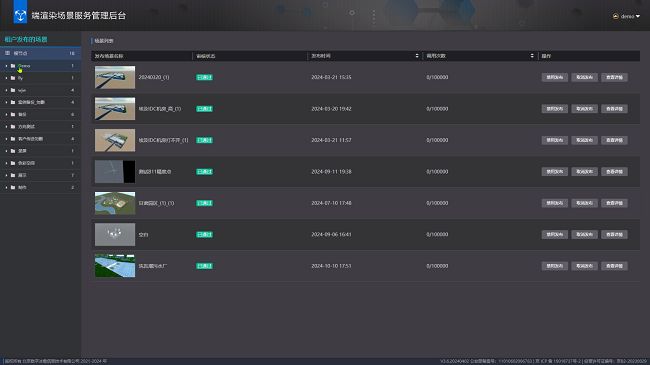The width and height of the screenshot is (650, 365).
Task: Click 禁用发布 for the 2024-09-11 19:38 scene
Action: [555, 171]
